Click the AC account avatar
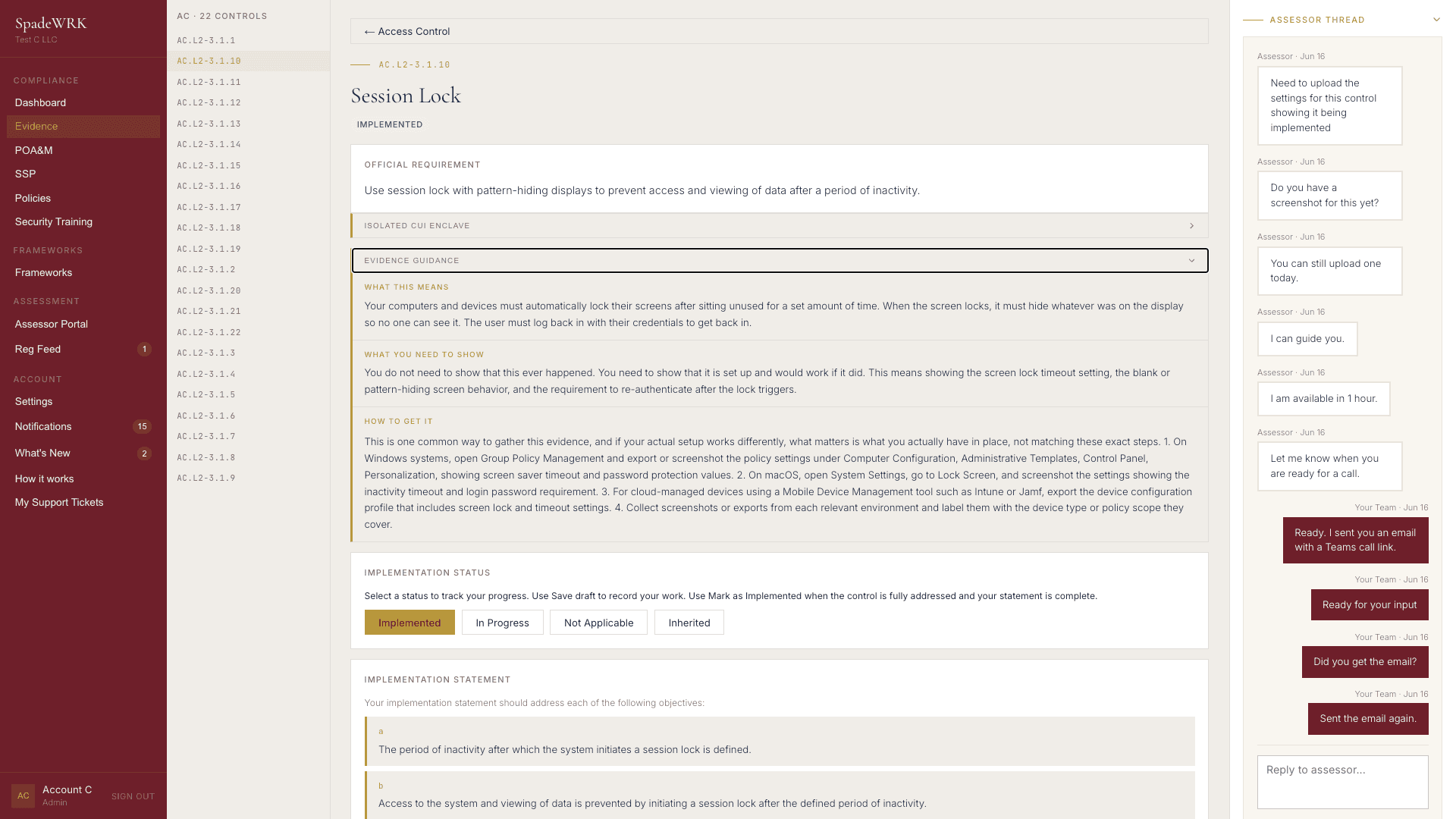 click(x=23, y=795)
